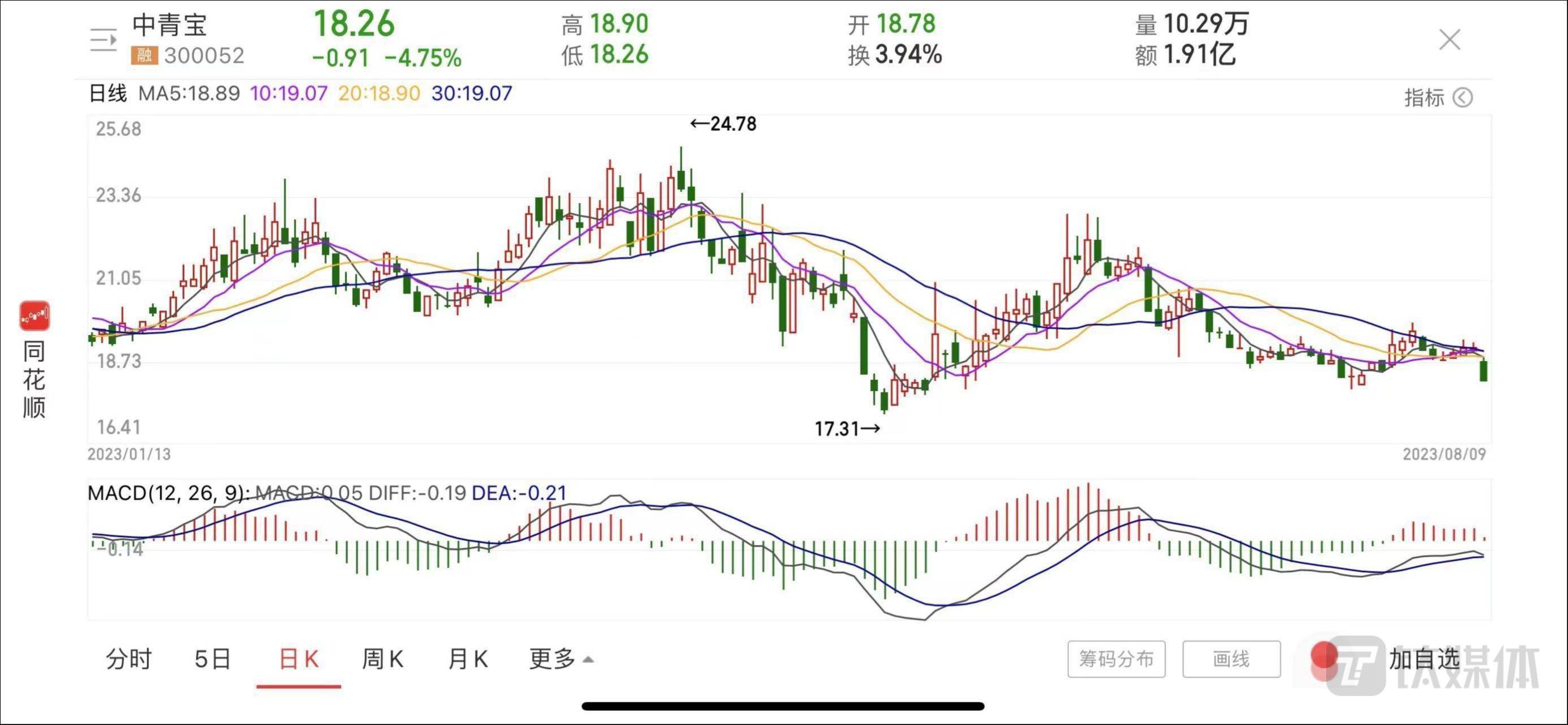Click the price change -0.91
This screenshot has width=1568, height=725.
point(341,58)
